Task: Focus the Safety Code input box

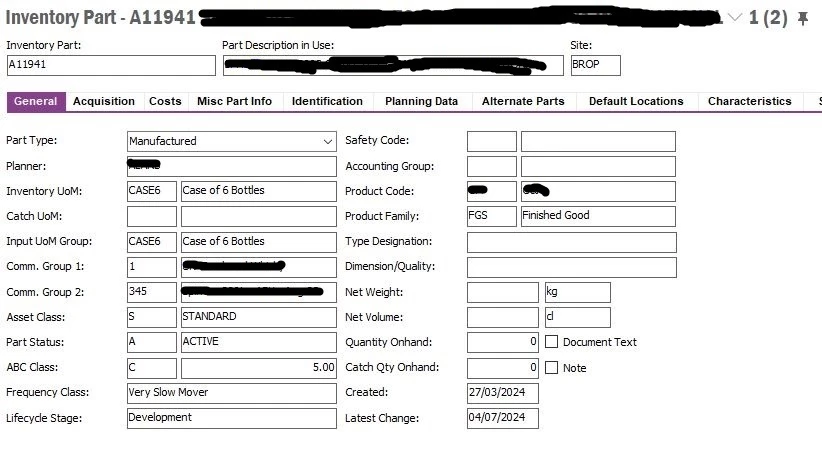Action: [x=492, y=142]
